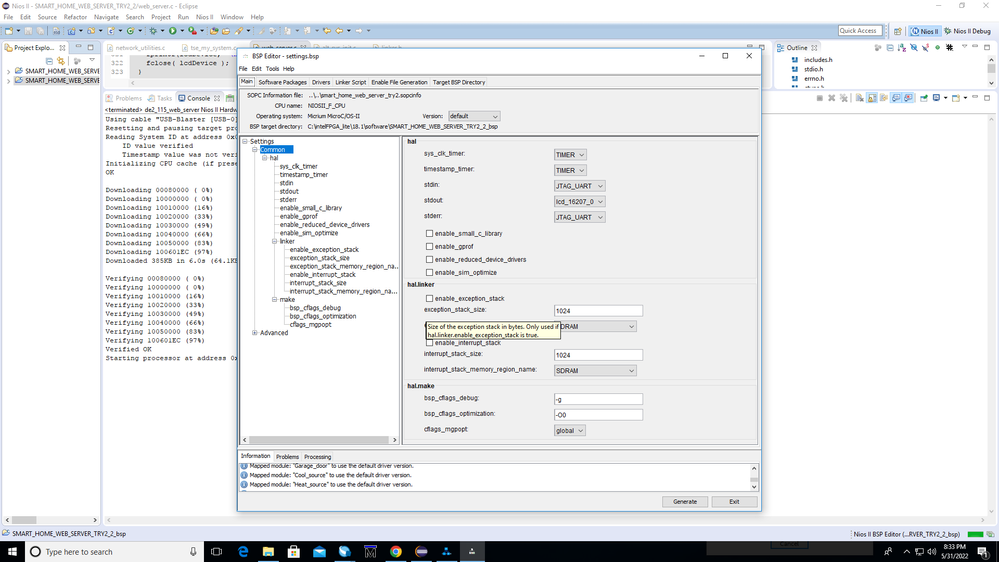Open Chrome from the Windows taskbar
Screen dimensions: 999x562
pyautogui.click(x=396, y=551)
